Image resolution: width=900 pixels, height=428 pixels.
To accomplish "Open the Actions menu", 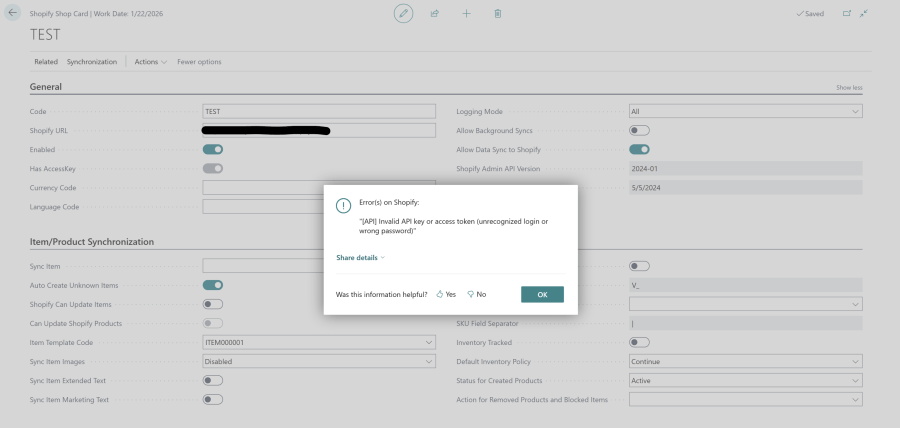I will [x=150, y=62].
